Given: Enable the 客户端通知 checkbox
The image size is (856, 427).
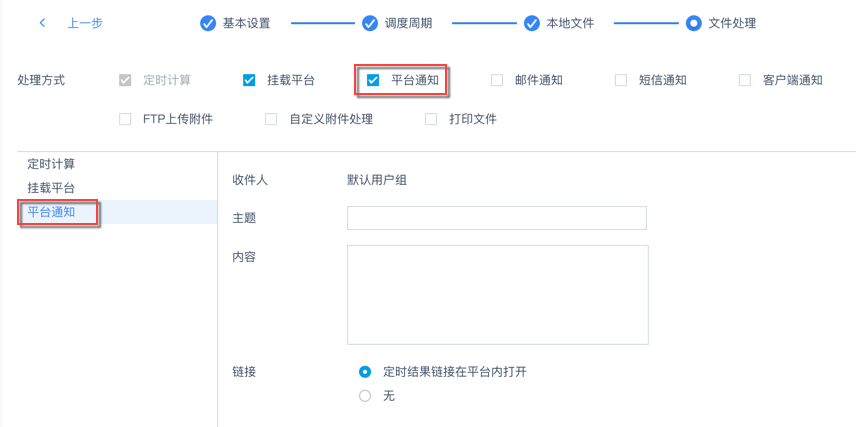Looking at the screenshot, I should (x=745, y=80).
